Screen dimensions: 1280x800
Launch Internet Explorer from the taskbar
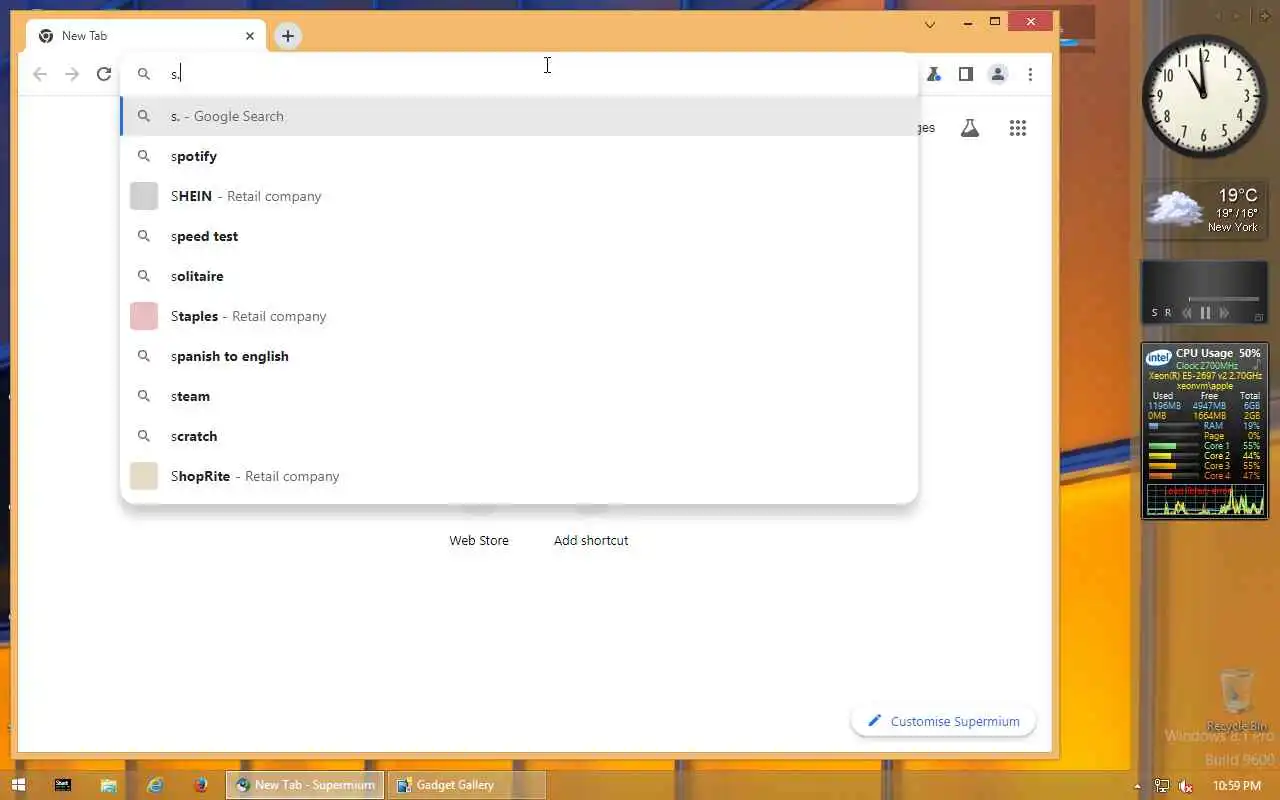155,785
